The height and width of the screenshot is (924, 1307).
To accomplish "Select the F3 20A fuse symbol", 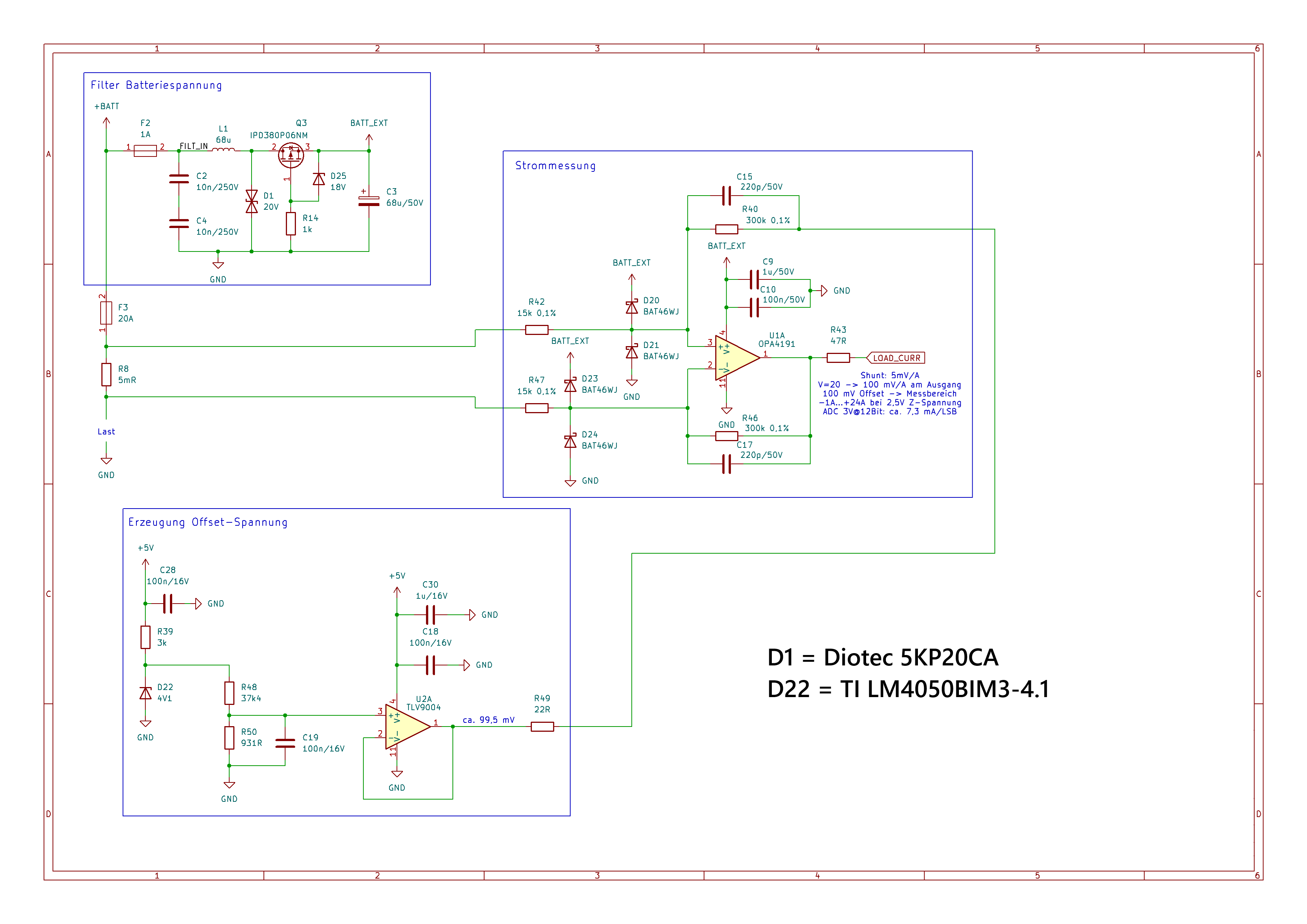I will [106, 313].
